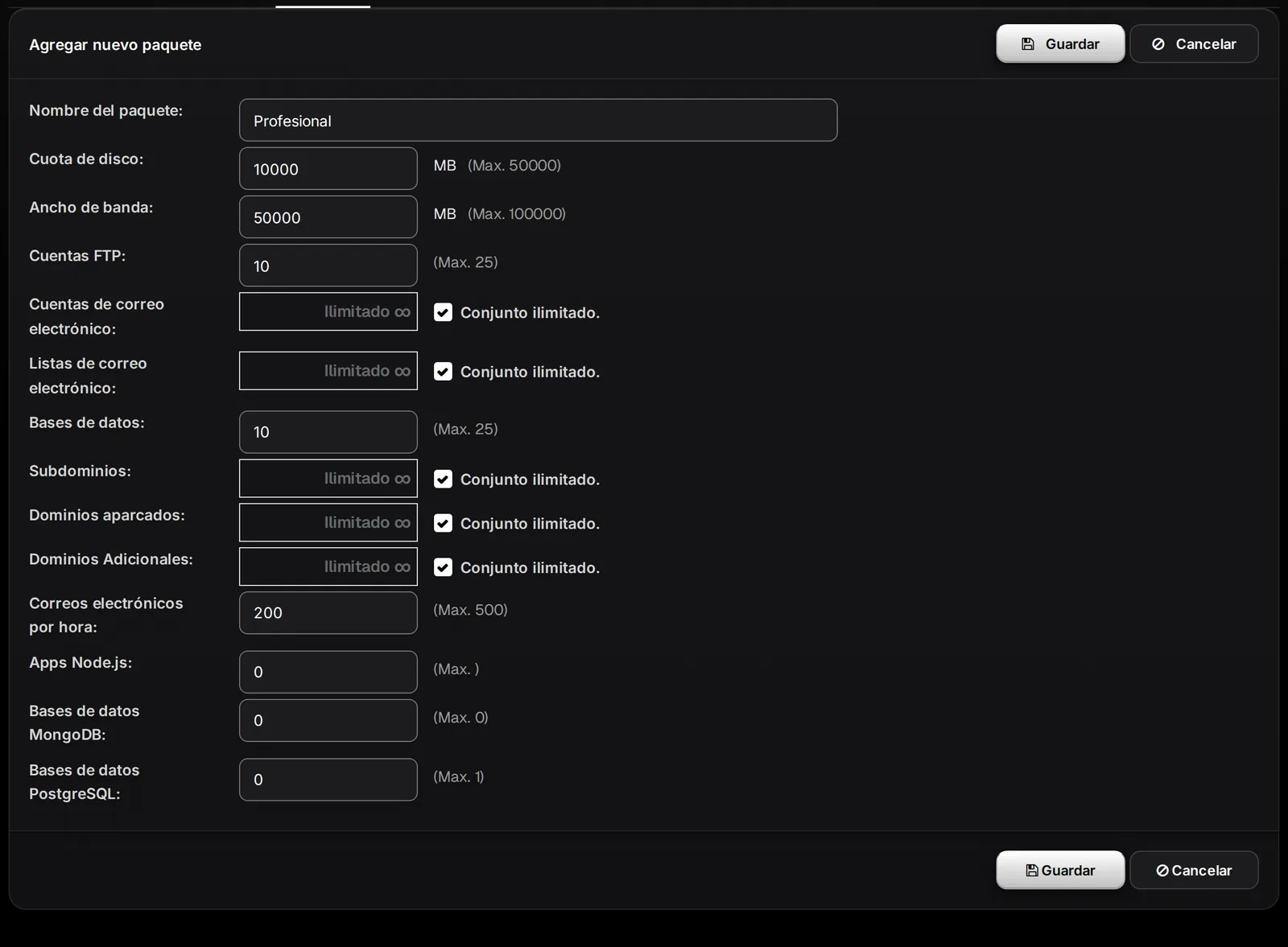This screenshot has height=947, width=1288.
Task: Click the Correos electrónicos por hora input
Action: coord(328,612)
